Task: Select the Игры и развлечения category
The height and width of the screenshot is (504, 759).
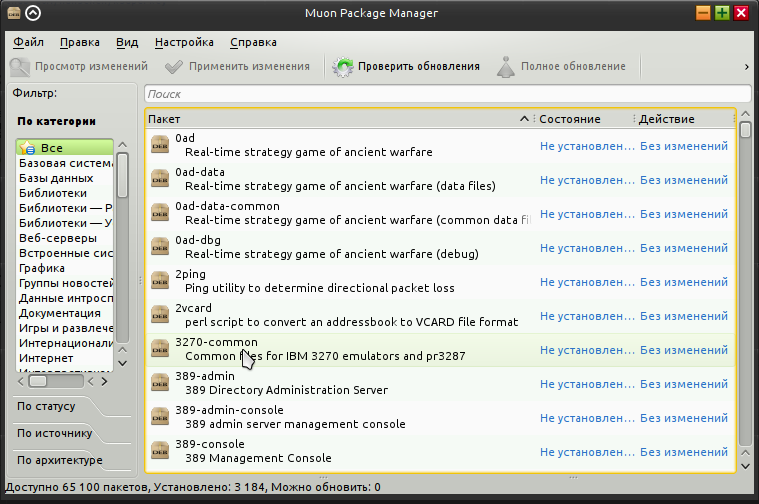Action: pos(65,328)
